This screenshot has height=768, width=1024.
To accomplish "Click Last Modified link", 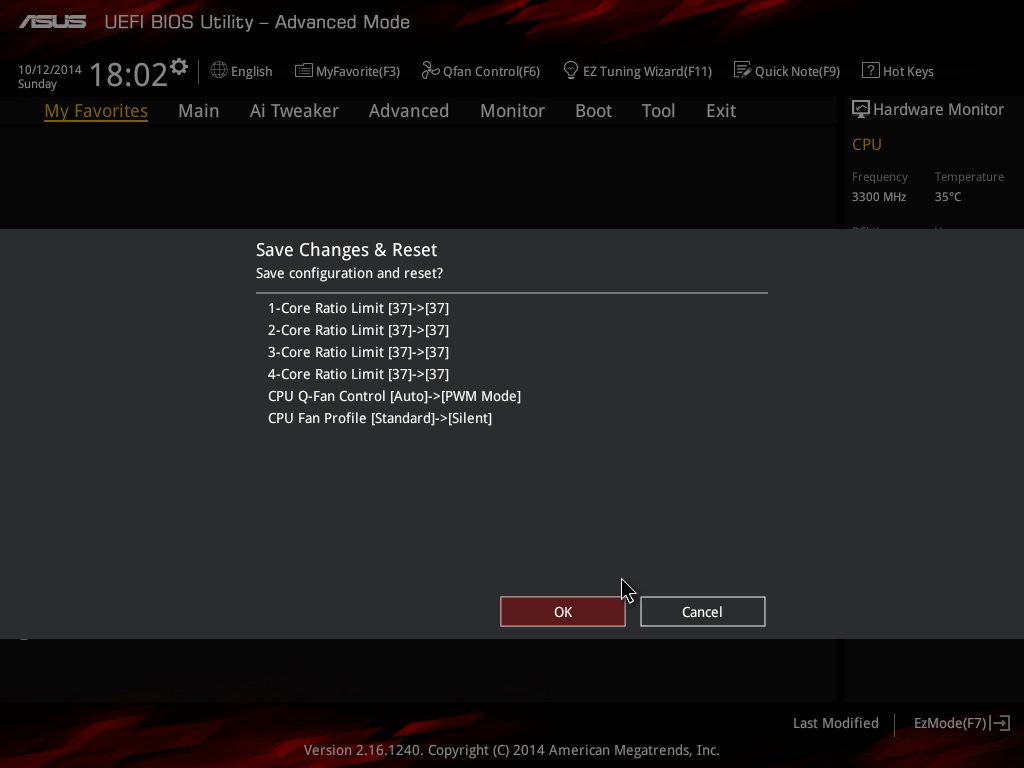I will coord(836,723).
